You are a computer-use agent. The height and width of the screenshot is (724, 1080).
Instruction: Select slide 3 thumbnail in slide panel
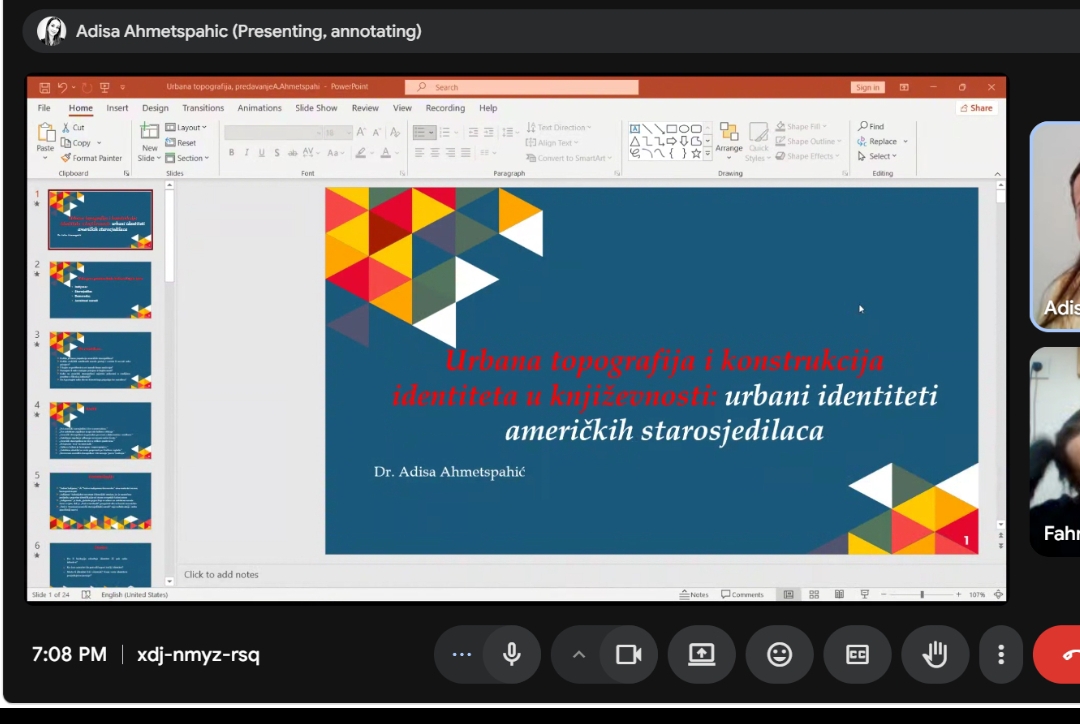click(x=100, y=360)
